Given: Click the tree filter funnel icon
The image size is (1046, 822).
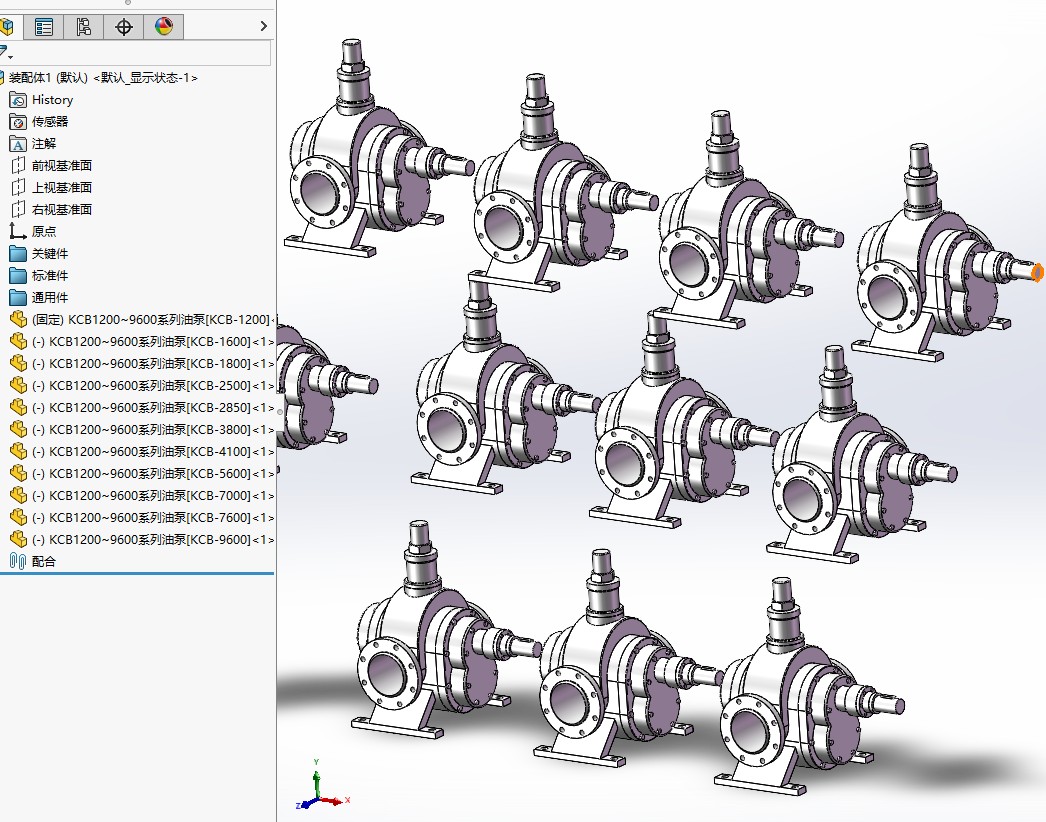Looking at the screenshot, I should point(5,52).
